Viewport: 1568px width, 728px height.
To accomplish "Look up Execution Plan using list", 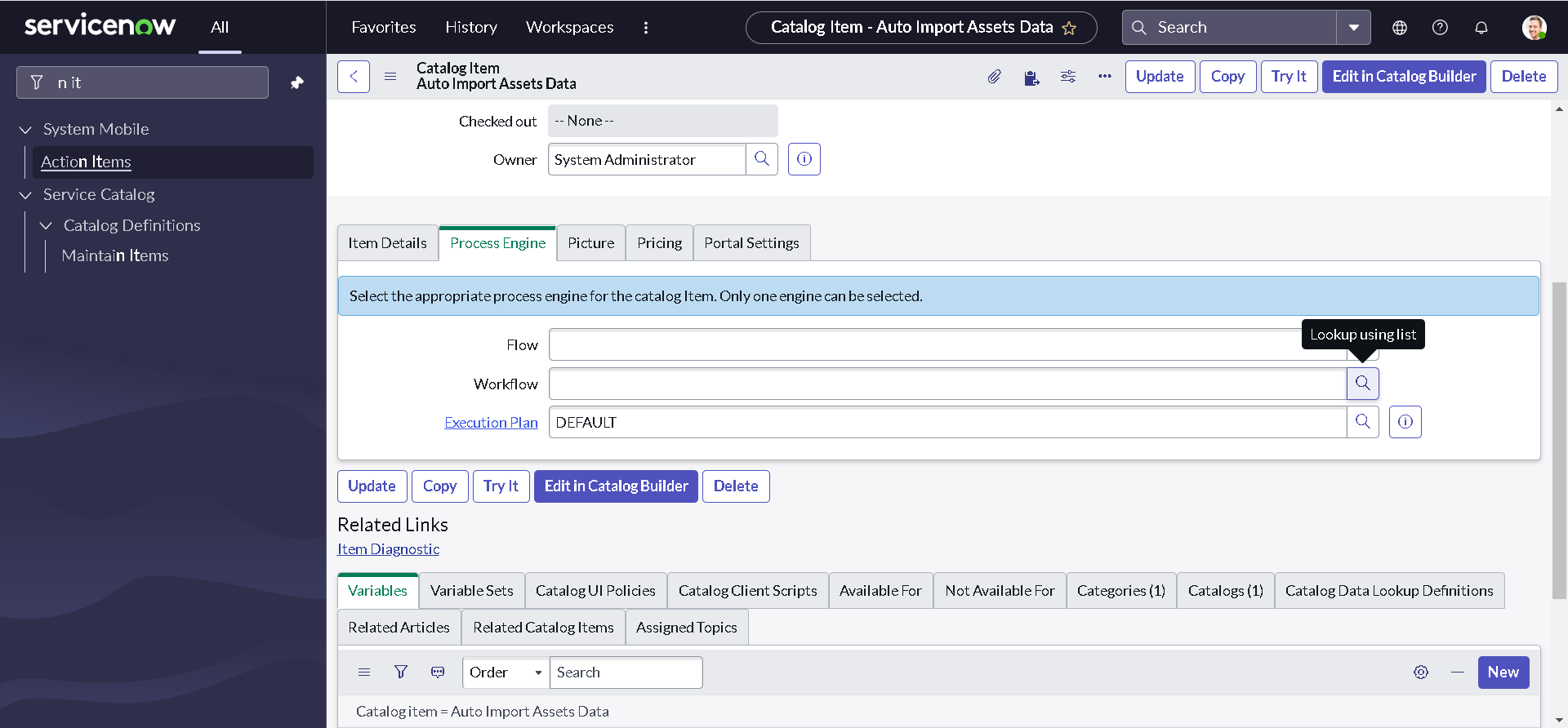I will coord(1363,422).
